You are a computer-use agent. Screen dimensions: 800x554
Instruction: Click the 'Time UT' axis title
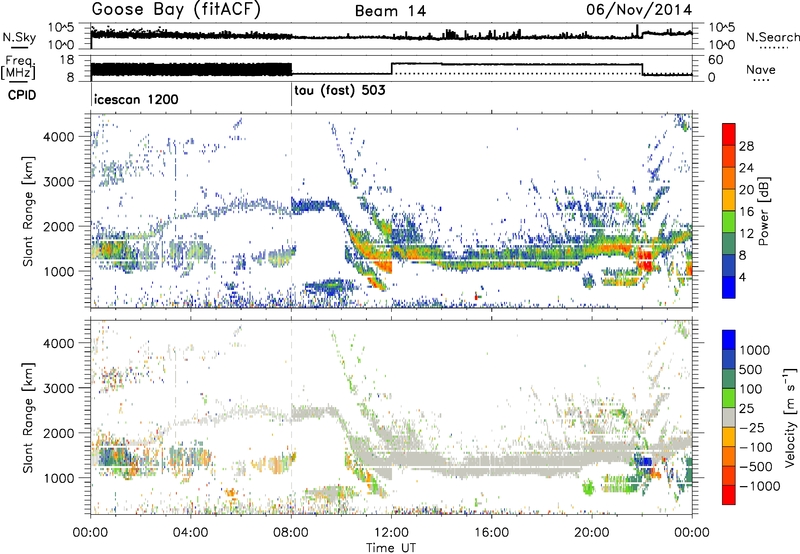click(x=391, y=547)
